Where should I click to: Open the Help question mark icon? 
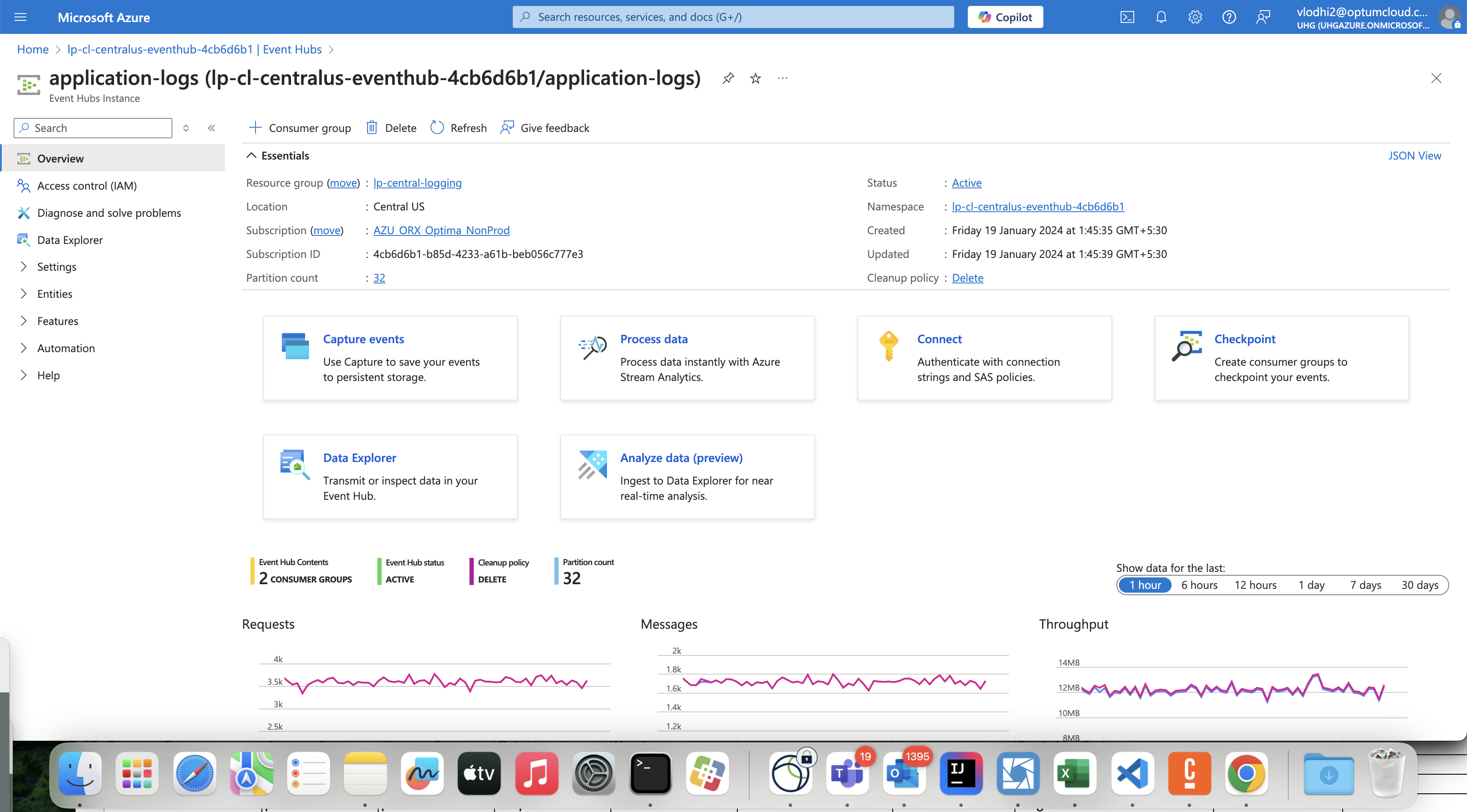tap(1229, 17)
